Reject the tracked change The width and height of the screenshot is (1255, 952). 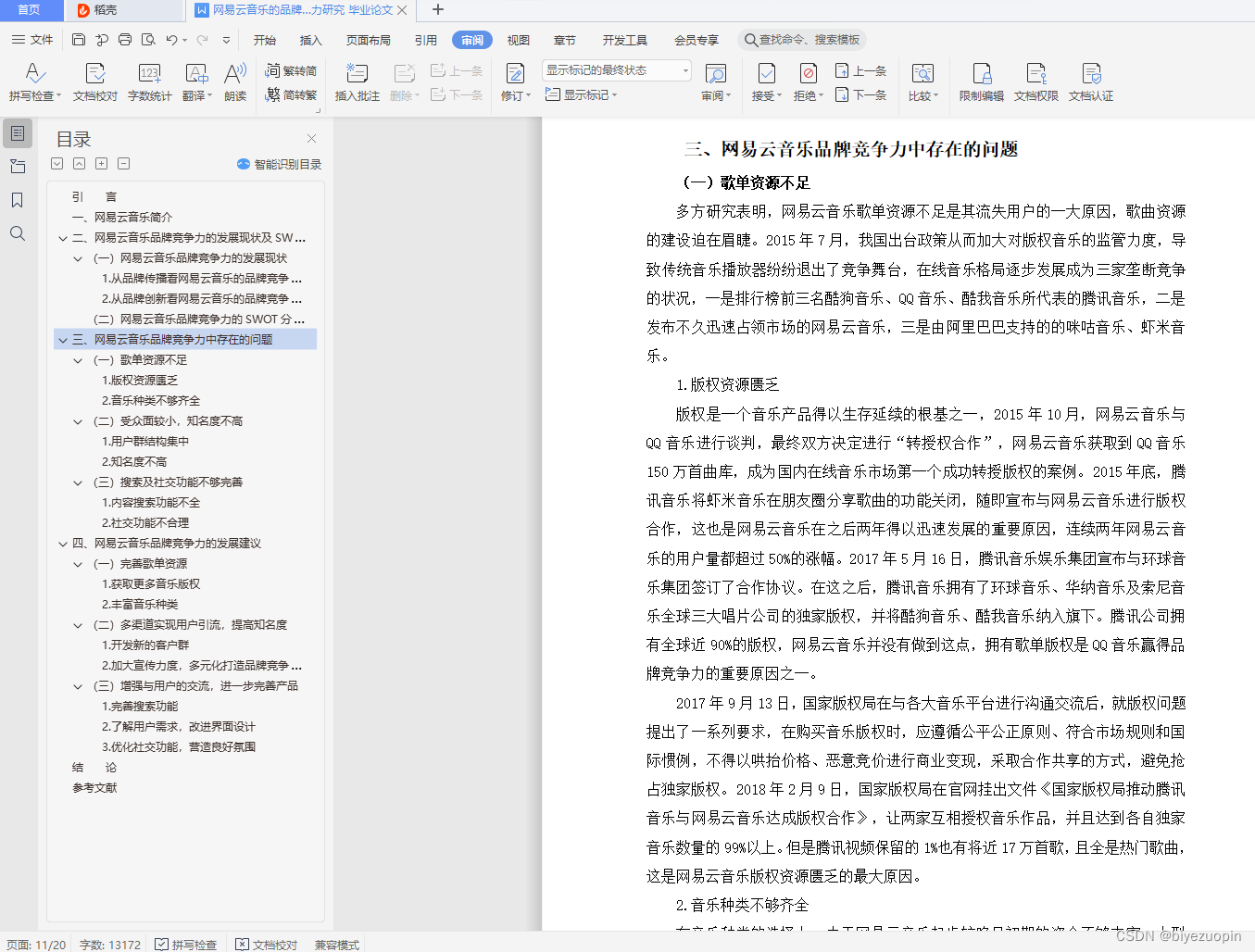pyautogui.click(x=808, y=81)
